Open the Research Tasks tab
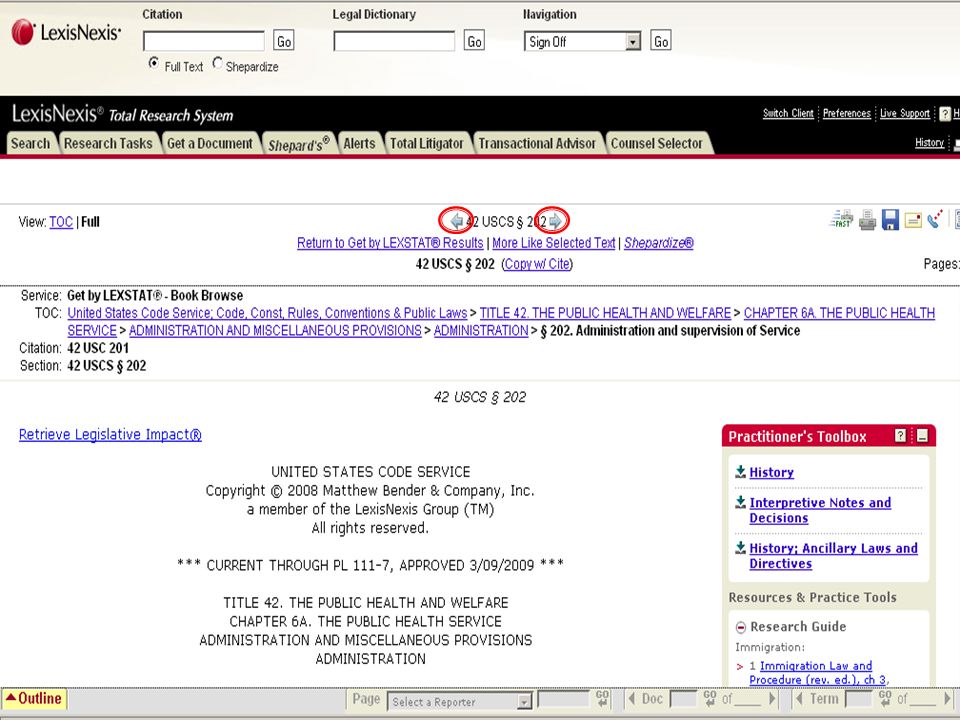Screen dimensions: 960x720 [108, 143]
